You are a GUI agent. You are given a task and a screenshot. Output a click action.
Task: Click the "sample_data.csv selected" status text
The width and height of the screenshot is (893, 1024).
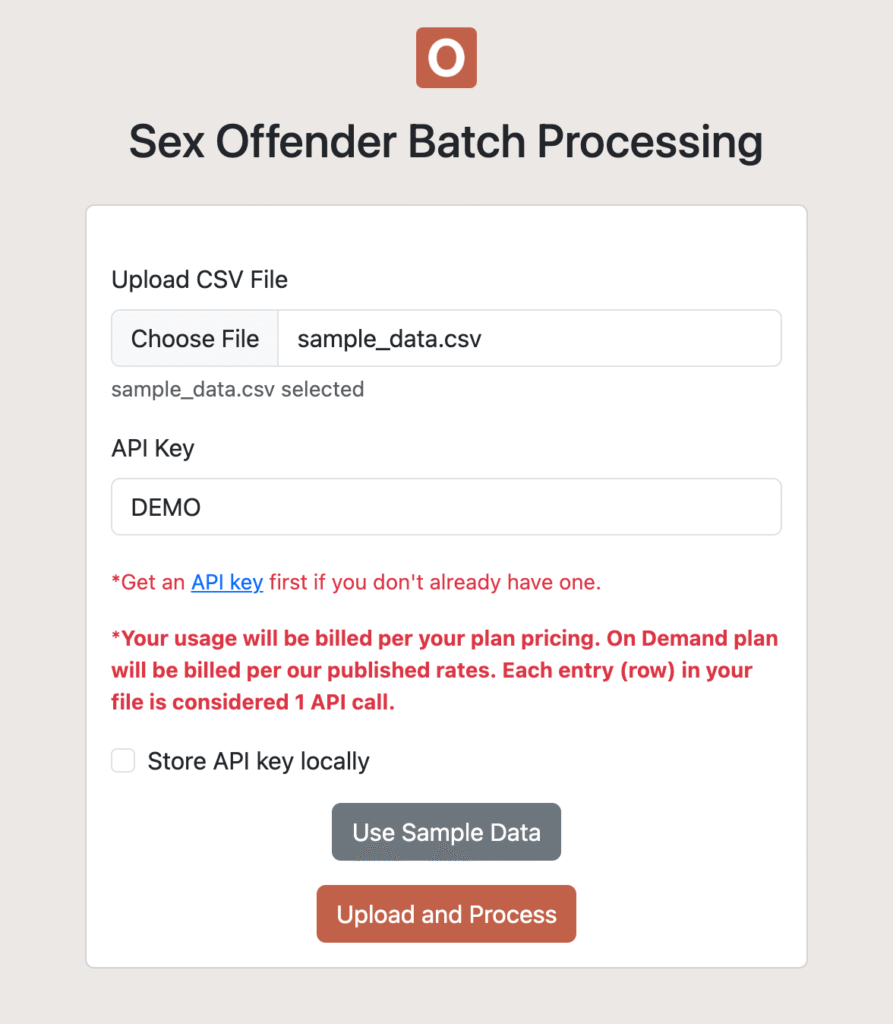237,389
